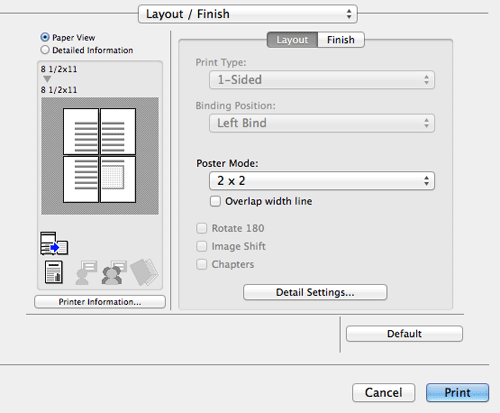Open the Print Type 1-Sided dropdown
500x413 pixels.
322,80
